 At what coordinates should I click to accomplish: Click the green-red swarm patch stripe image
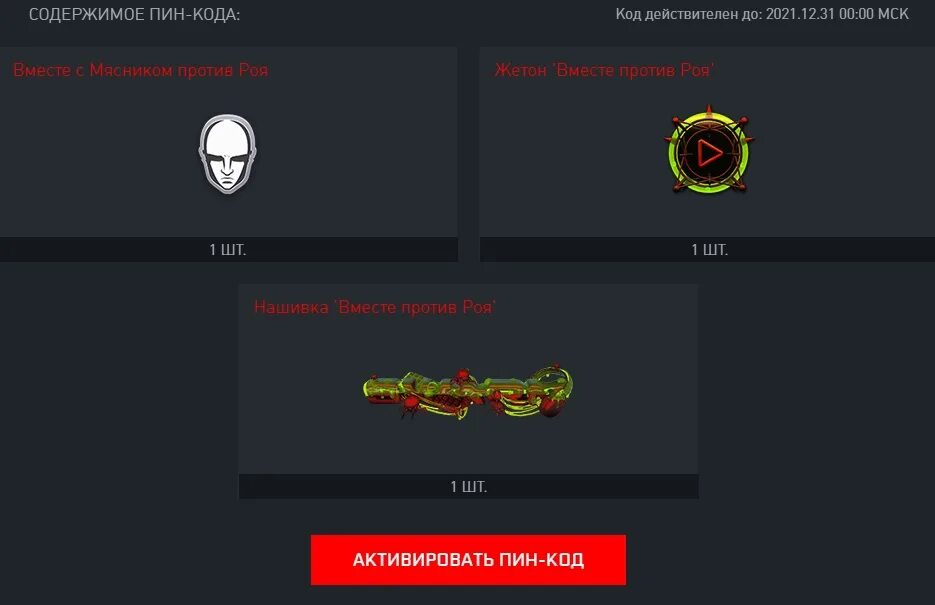[468, 393]
